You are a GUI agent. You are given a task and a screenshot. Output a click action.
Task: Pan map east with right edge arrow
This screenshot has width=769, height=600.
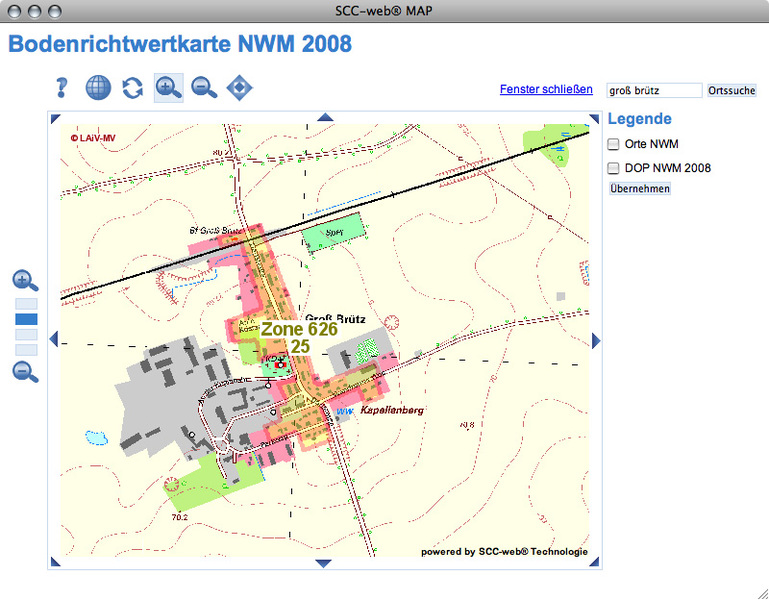coord(596,341)
